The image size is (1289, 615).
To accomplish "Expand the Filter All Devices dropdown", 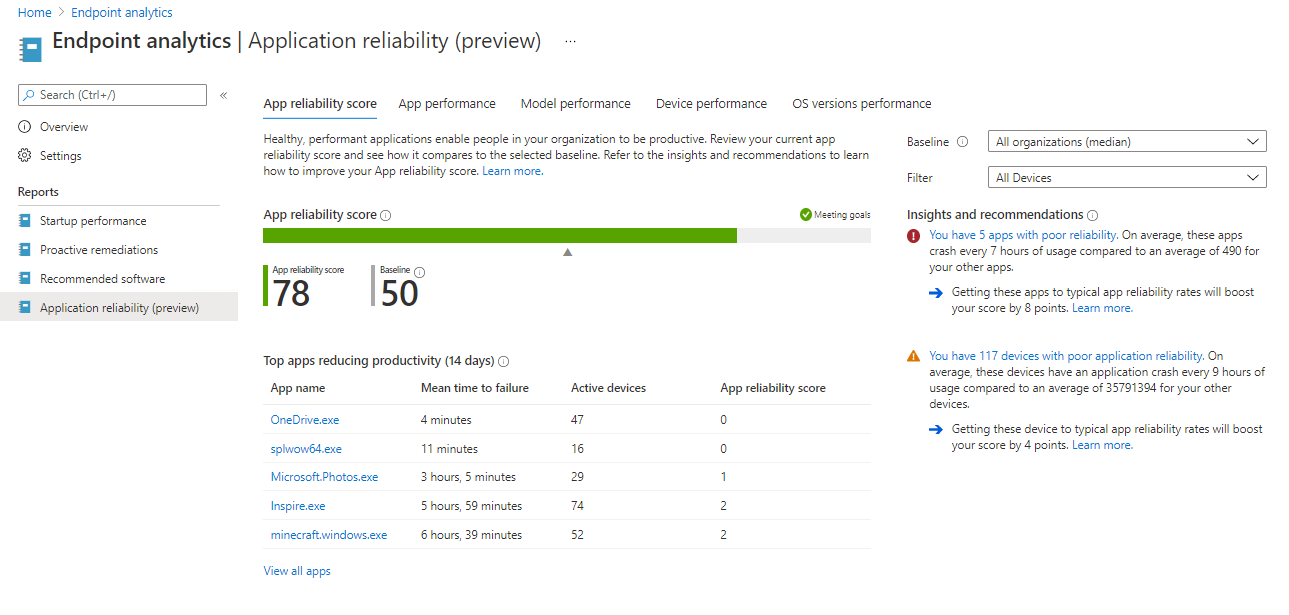I will (x=1126, y=178).
